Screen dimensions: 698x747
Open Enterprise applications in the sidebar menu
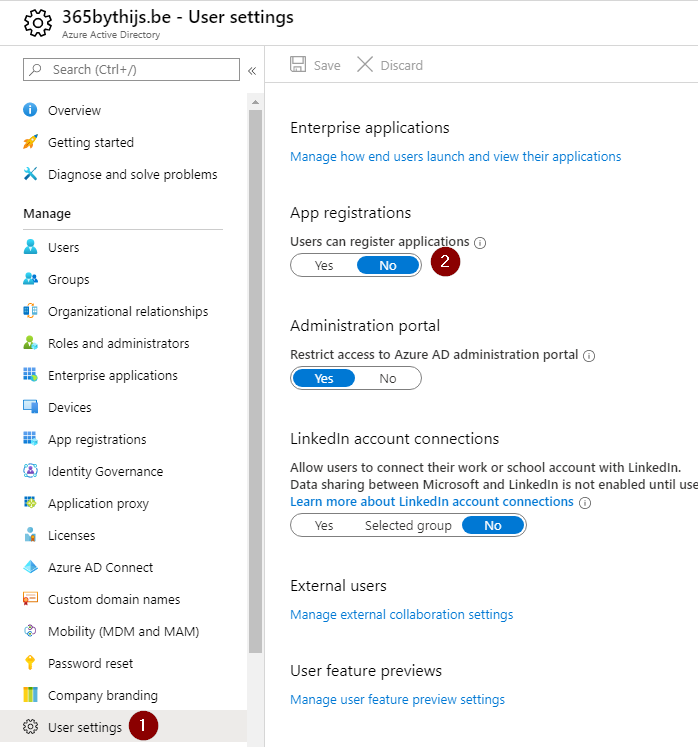[x=112, y=375]
